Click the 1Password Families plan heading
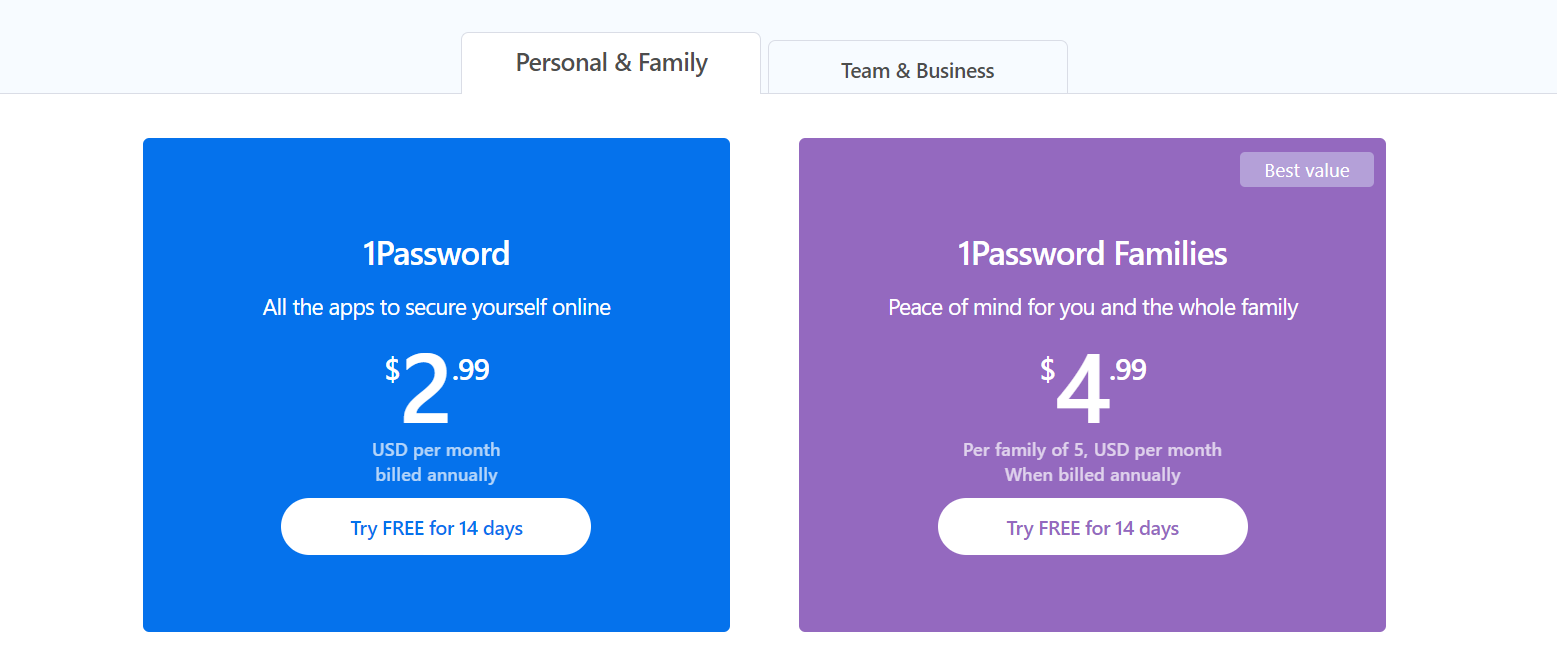The height and width of the screenshot is (653, 1557). pyautogui.click(x=1092, y=254)
